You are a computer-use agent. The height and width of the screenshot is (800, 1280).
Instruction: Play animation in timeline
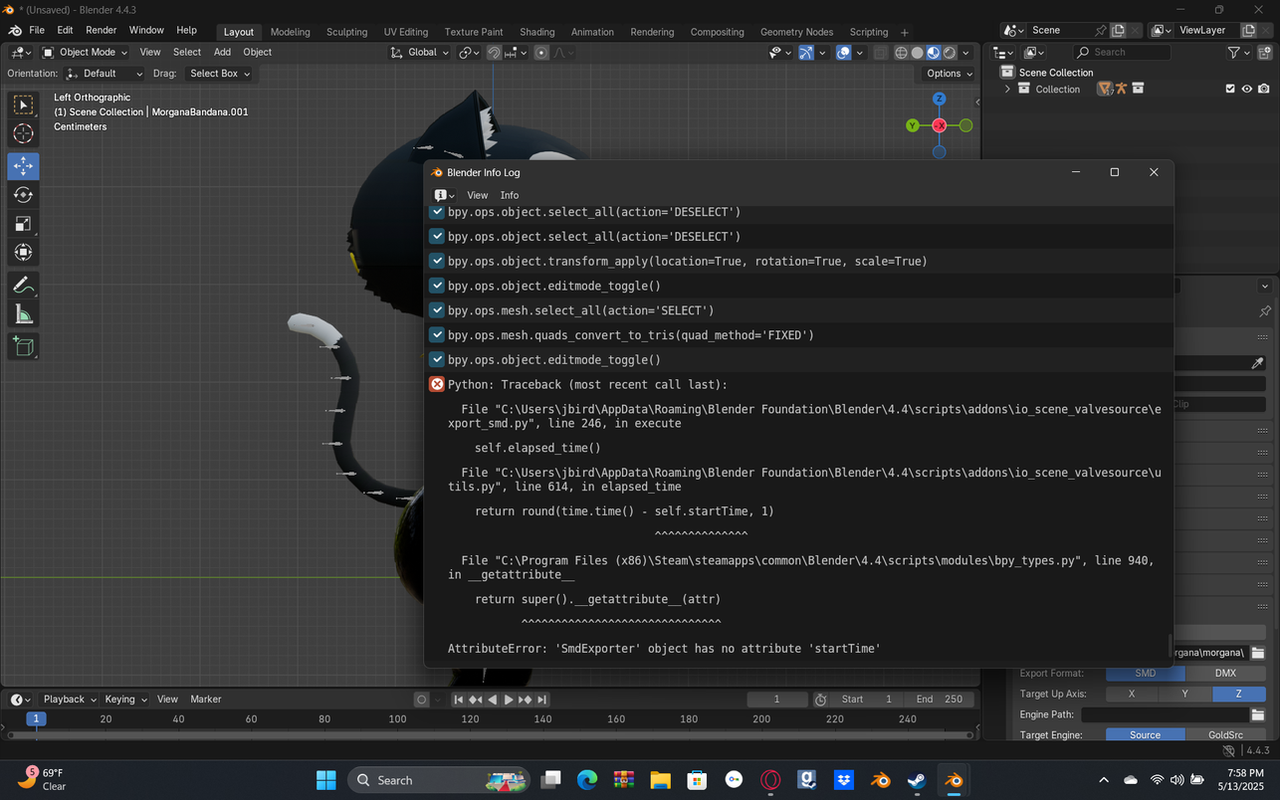[508, 699]
